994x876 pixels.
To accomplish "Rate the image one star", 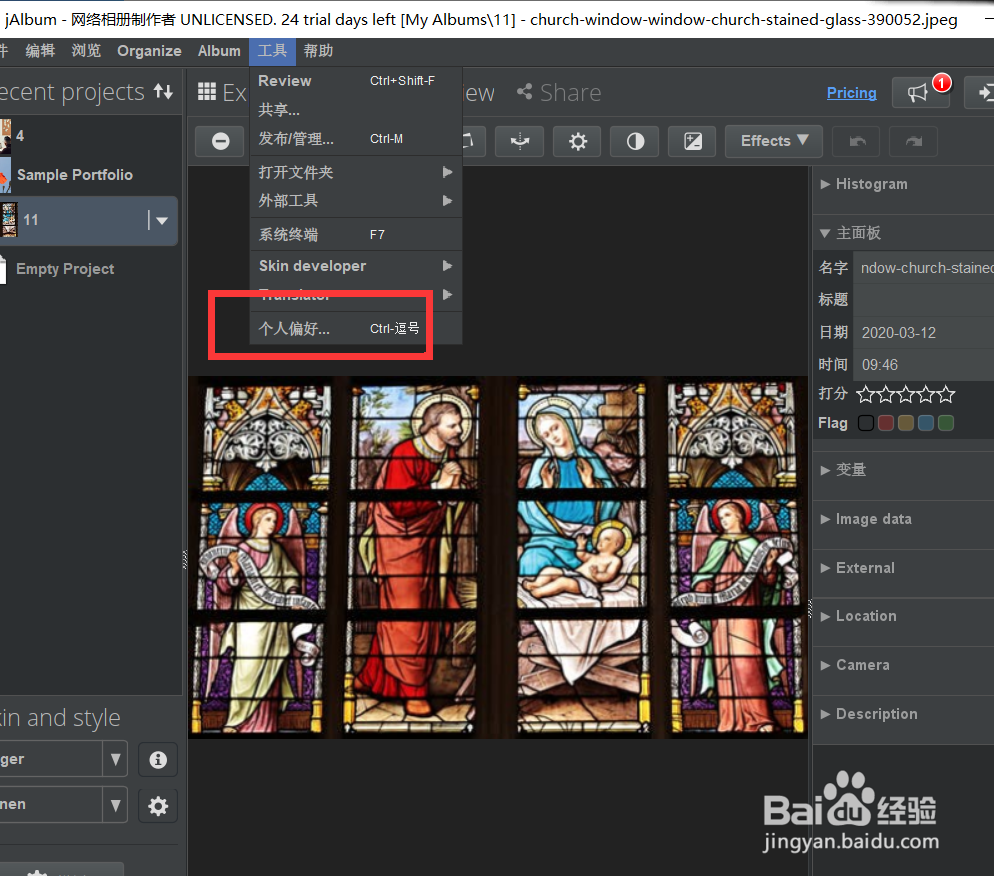I will (x=865, y=394).
